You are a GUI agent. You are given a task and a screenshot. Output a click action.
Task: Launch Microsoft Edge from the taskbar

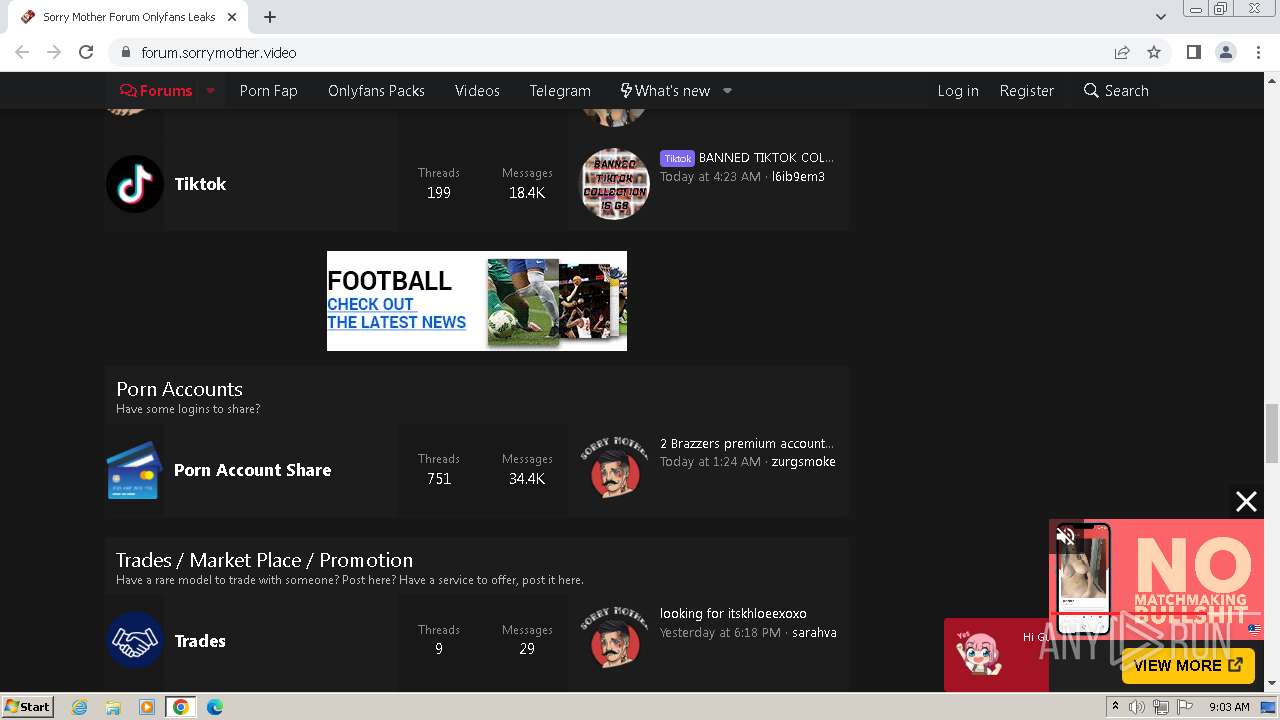215,707
